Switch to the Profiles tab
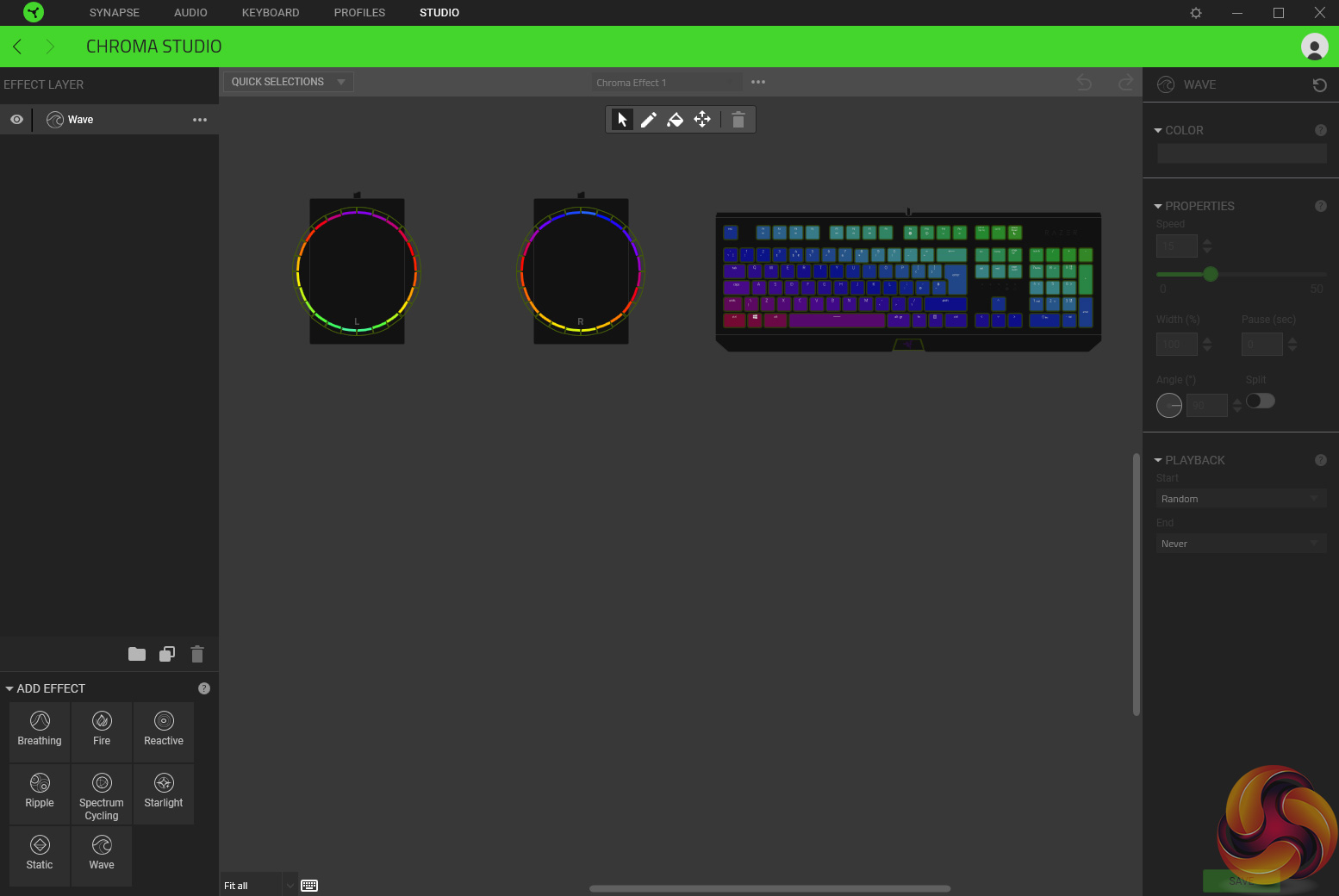The width and height of the screenshot is (1339, 896). tap(359, 13)
